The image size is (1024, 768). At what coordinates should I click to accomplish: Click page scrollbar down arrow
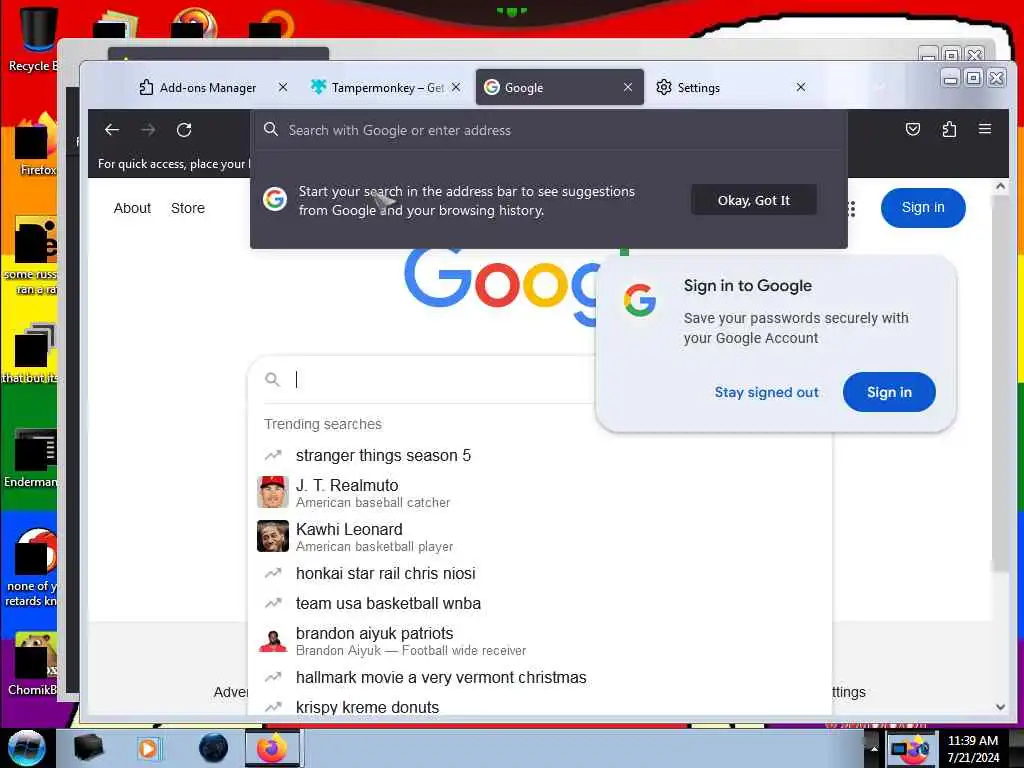click(1000, 707)
